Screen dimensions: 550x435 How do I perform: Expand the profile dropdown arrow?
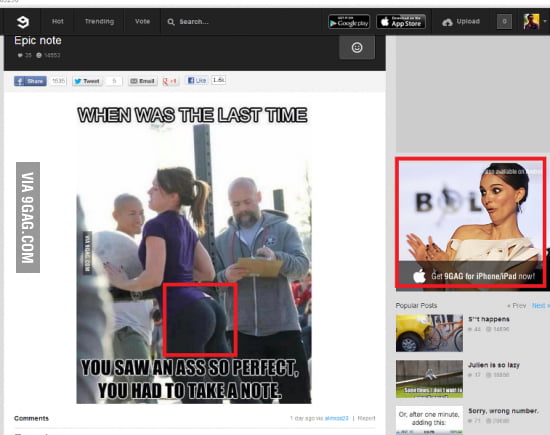[545, 22]
